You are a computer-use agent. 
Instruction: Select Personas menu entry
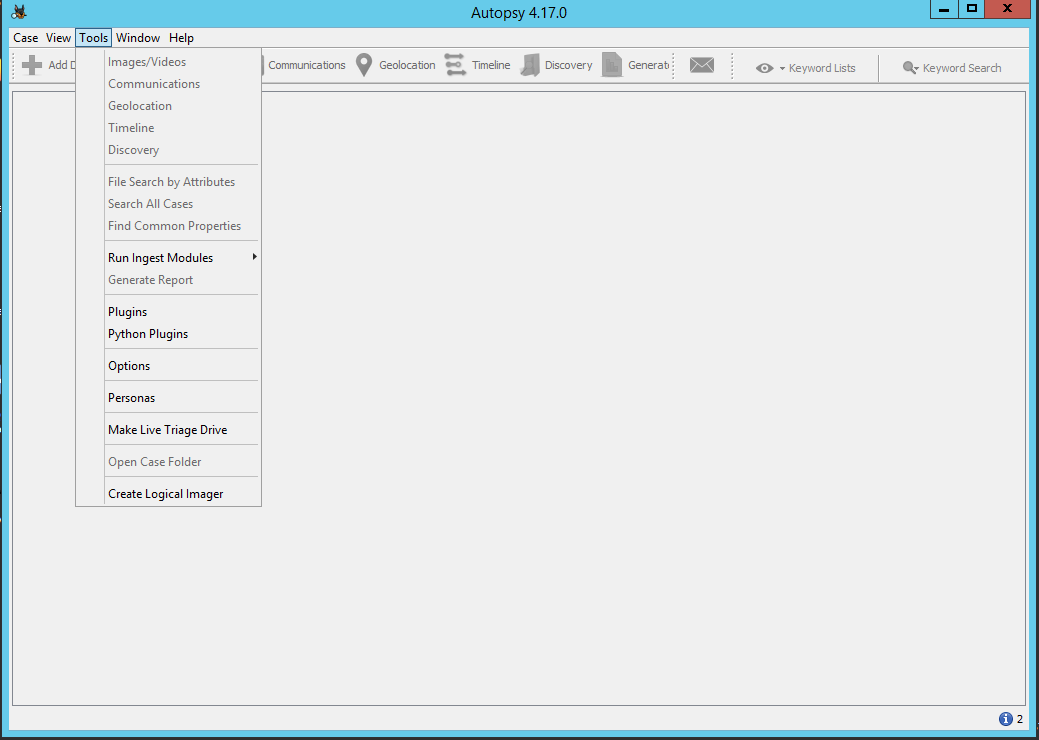click(x=131, y=398)
